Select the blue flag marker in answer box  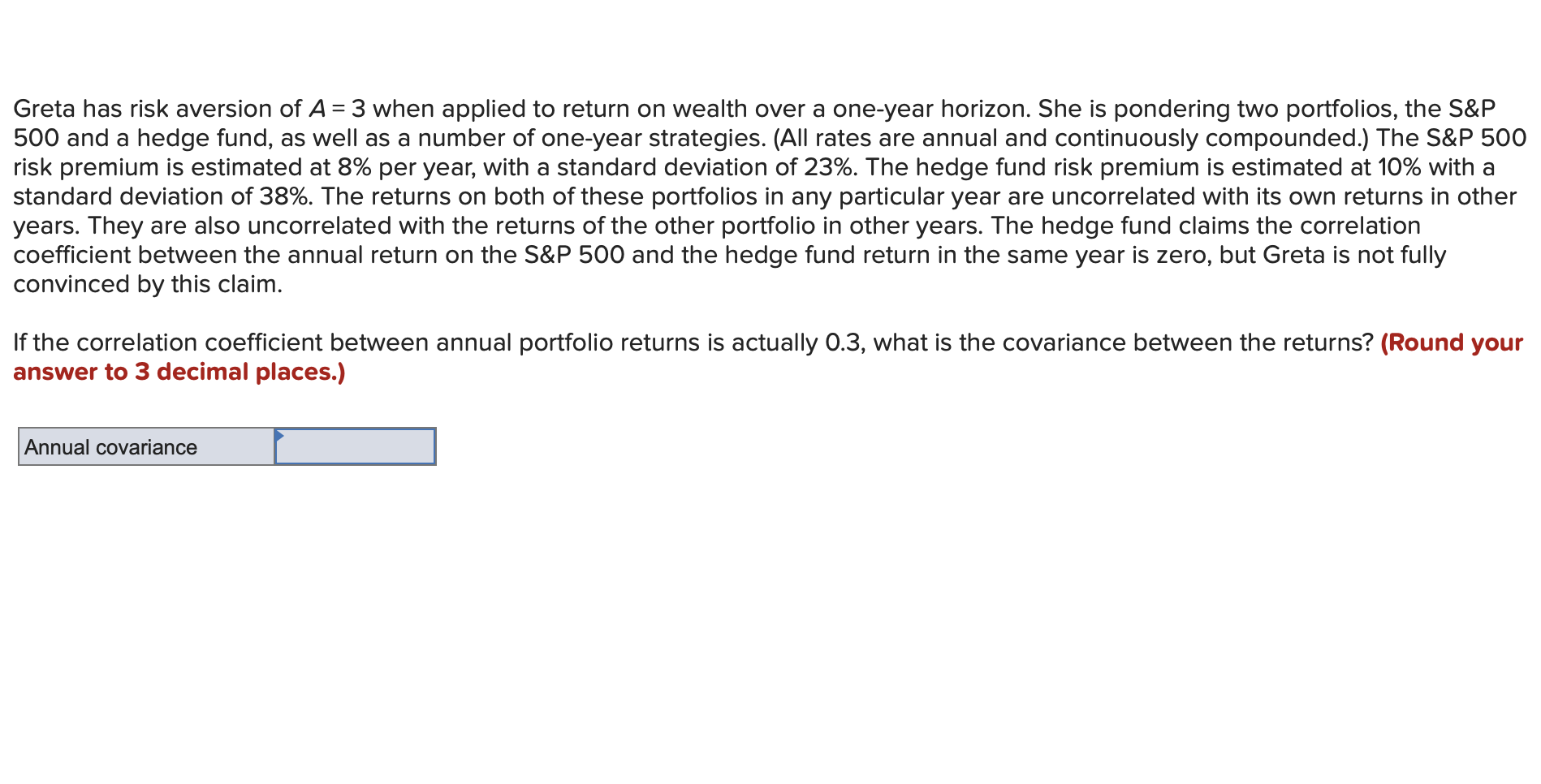[x=280, y=437]
